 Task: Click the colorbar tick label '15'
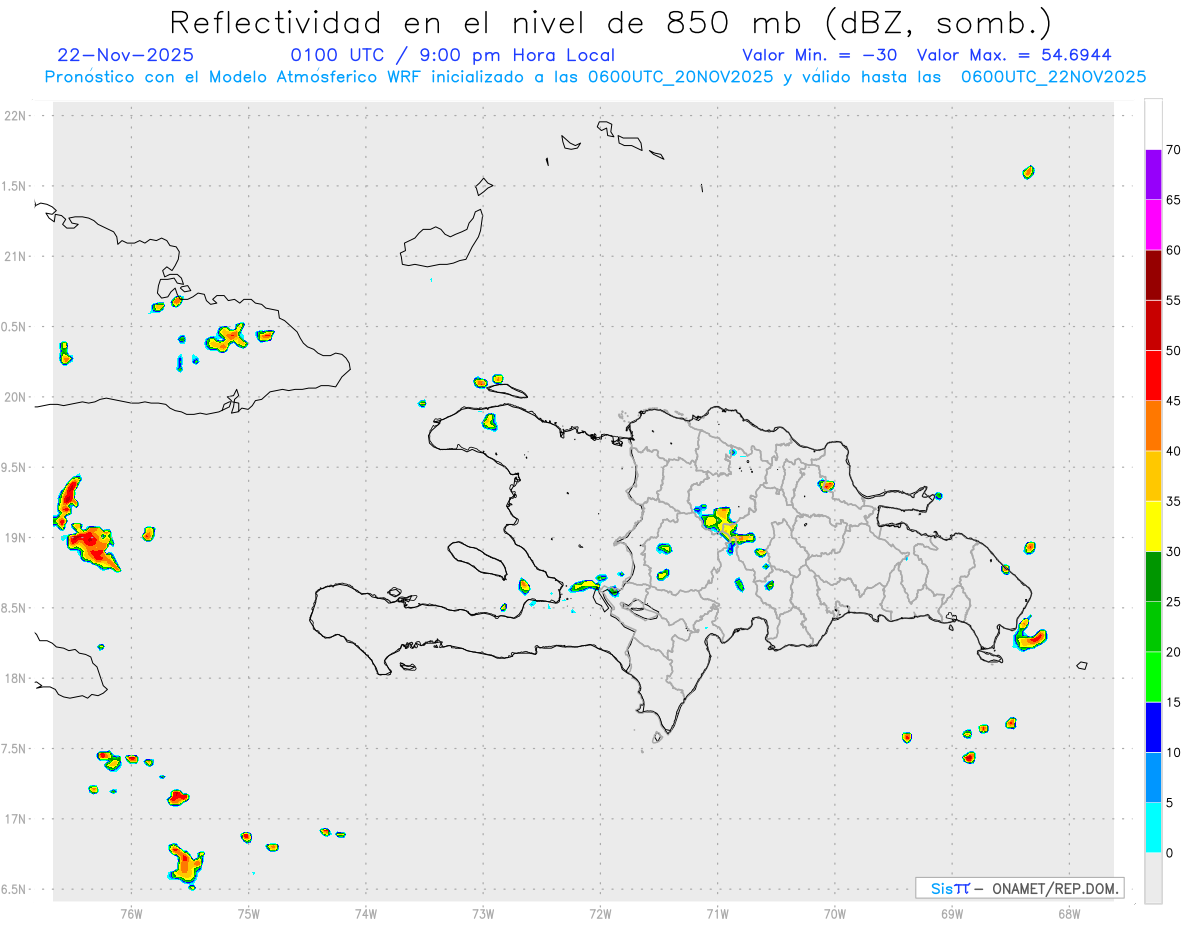coord(1173,702)
